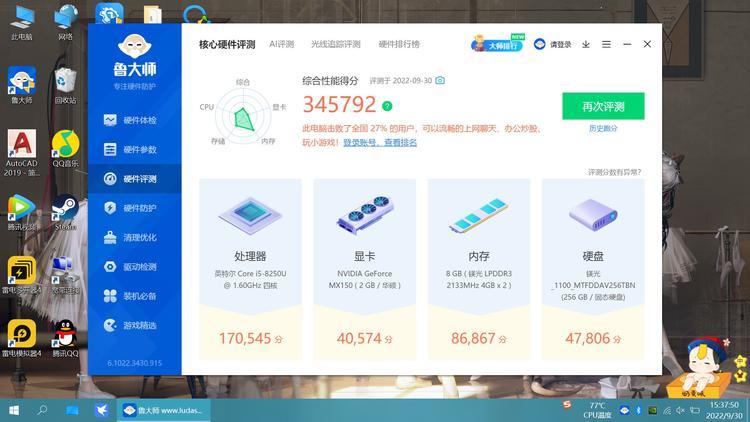The width and height of the screenshot is (750, 422).
Task: Open 硬件体检 in the sidebar
Action: tap(138, 120)
